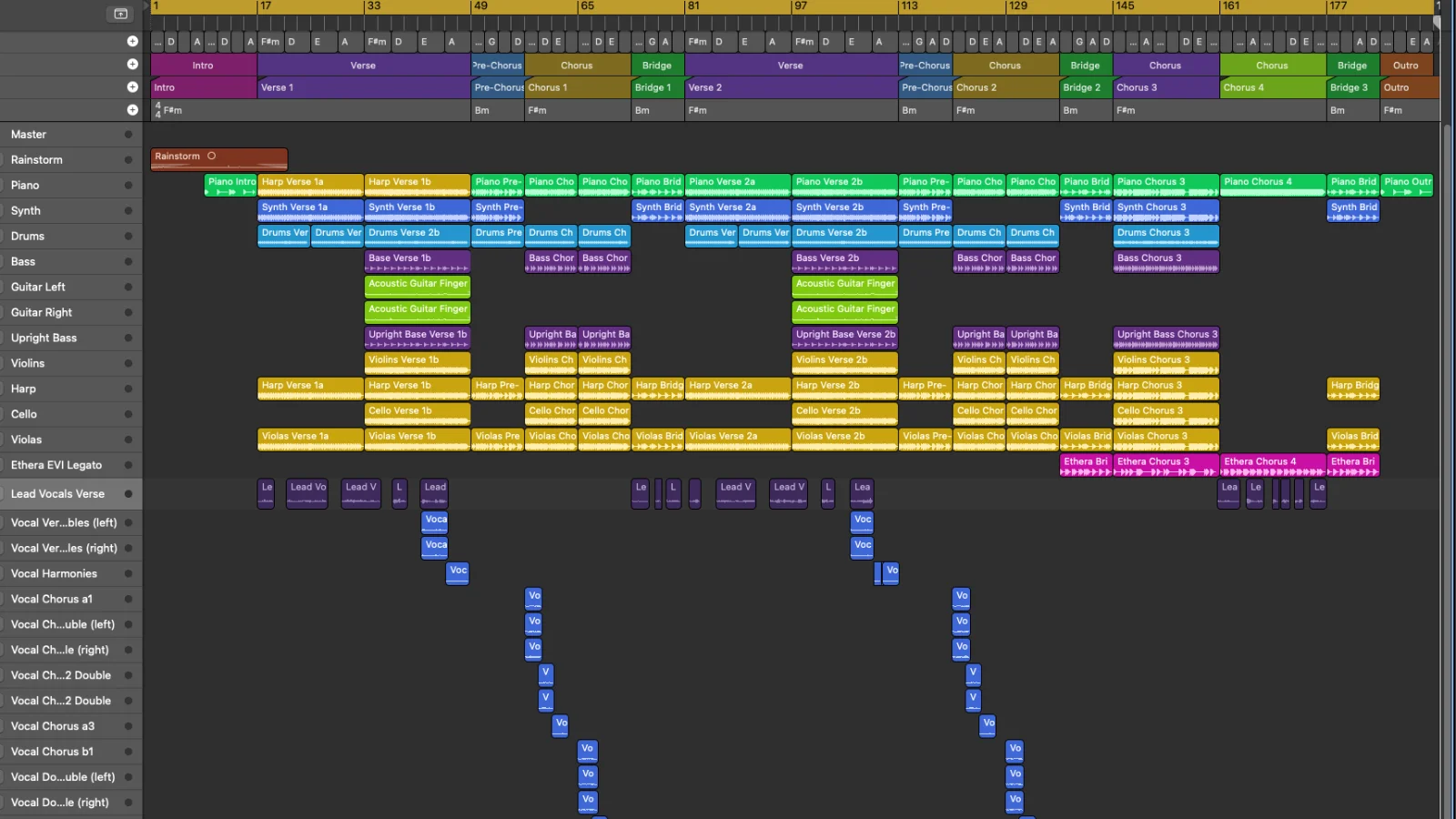The image size is (1456, 819).
Task: Toggle the dot on the Drums track
Action: coord(128,237)
